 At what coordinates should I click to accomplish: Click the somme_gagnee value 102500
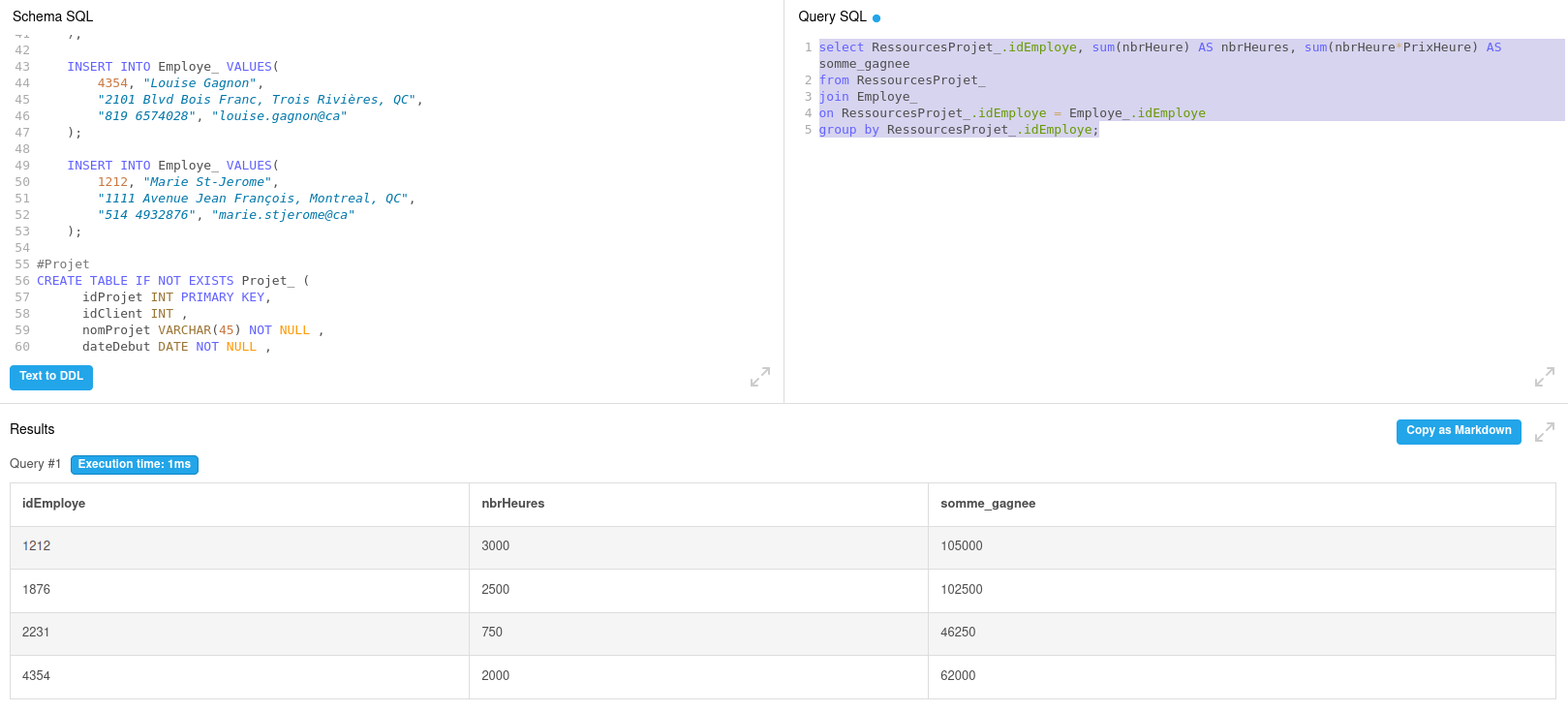coord(961,590)
